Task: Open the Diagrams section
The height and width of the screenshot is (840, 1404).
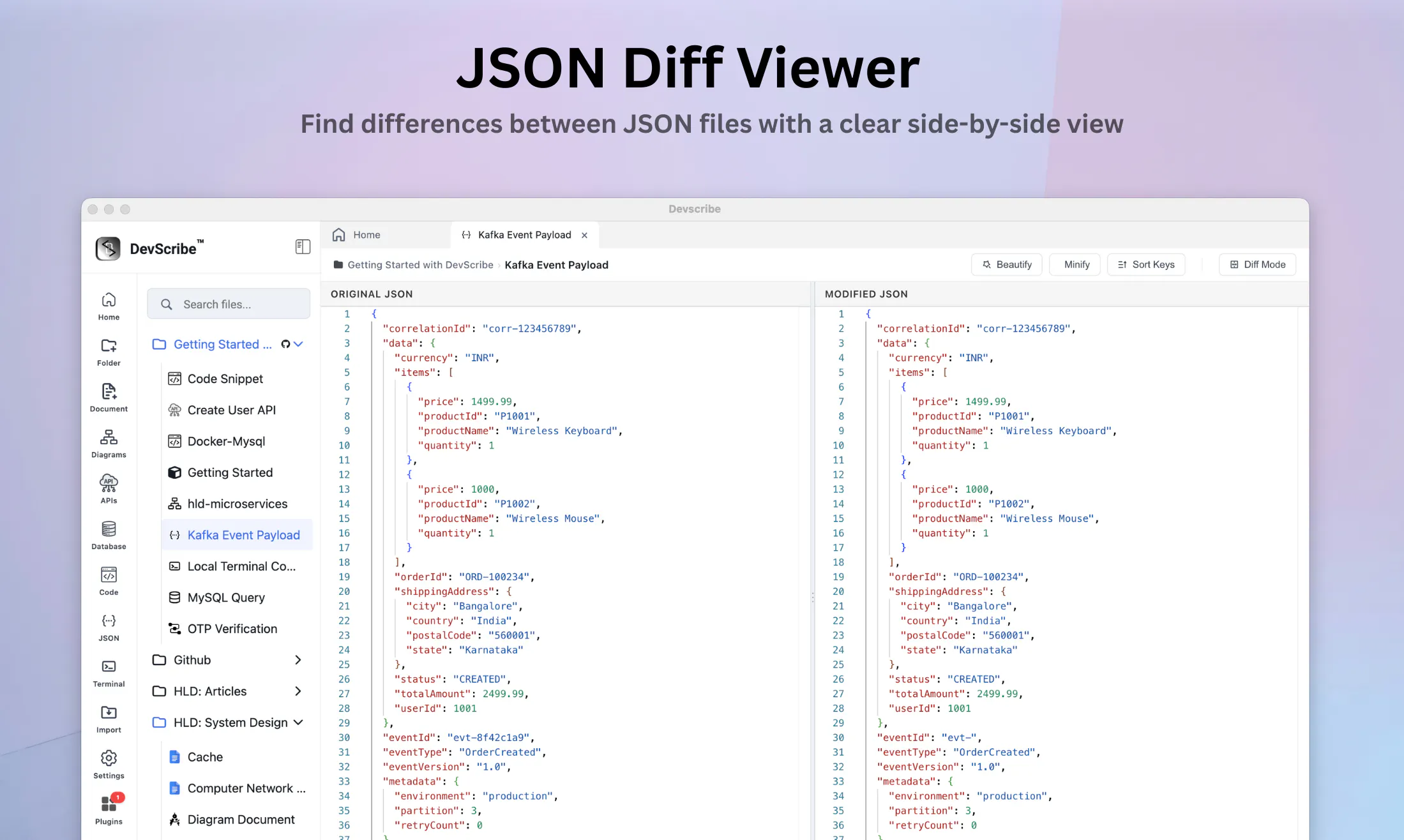Action: [109, 444]
